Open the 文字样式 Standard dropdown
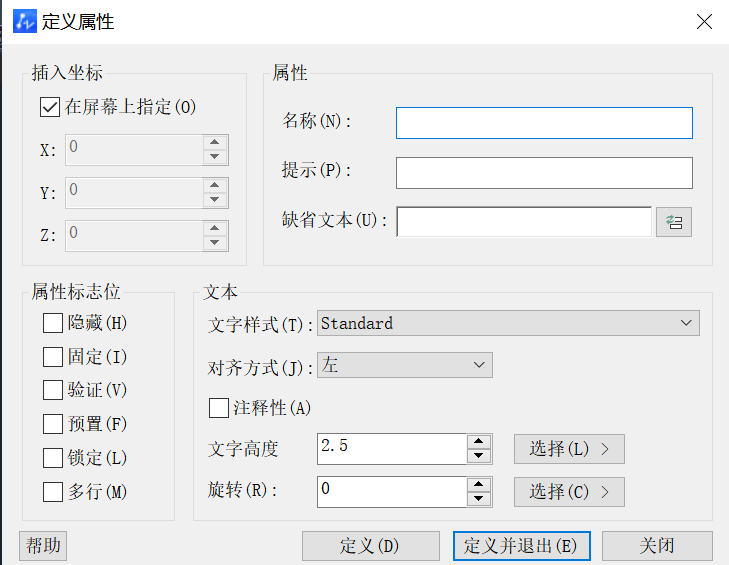Image resolution: width=729 pixels, height=565 pixels. pyautogui.click(x=508, y=323)
